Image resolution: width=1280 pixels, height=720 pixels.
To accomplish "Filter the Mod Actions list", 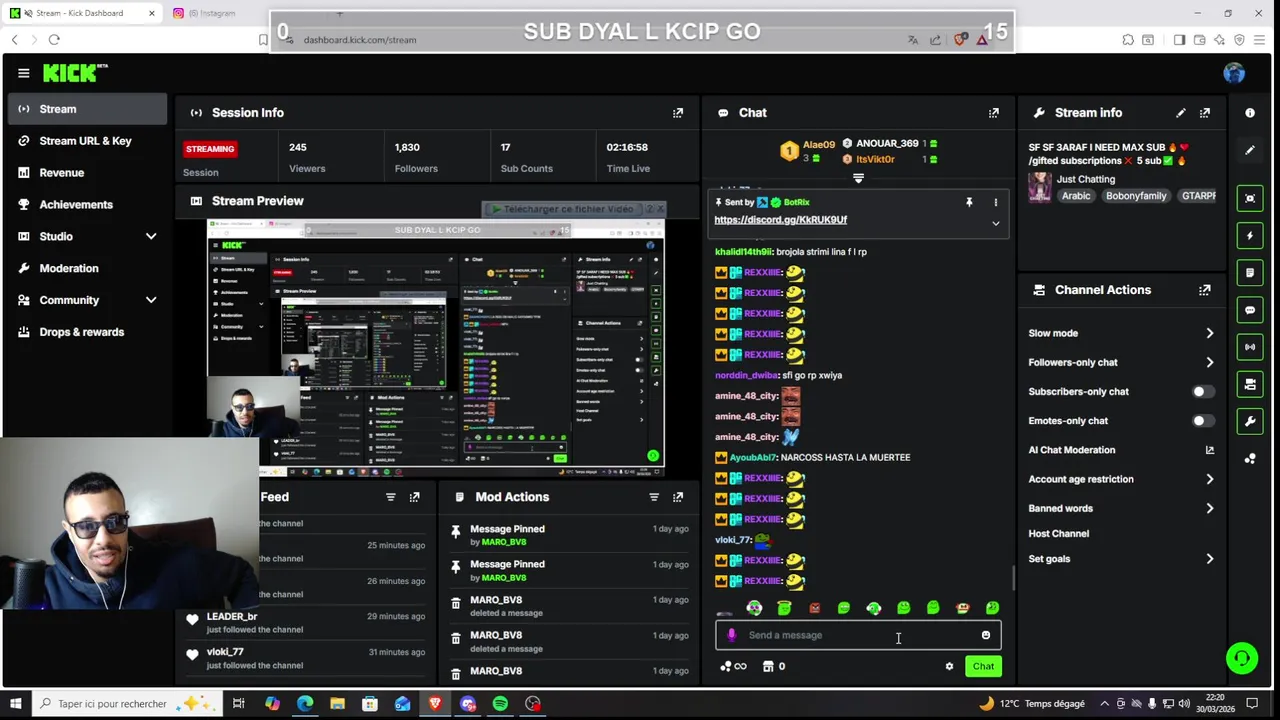I will (654, 497).
